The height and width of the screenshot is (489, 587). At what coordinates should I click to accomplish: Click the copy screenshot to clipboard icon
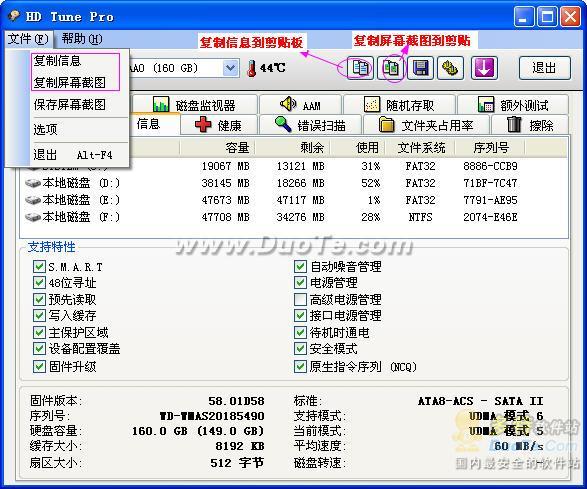point(390,68)
